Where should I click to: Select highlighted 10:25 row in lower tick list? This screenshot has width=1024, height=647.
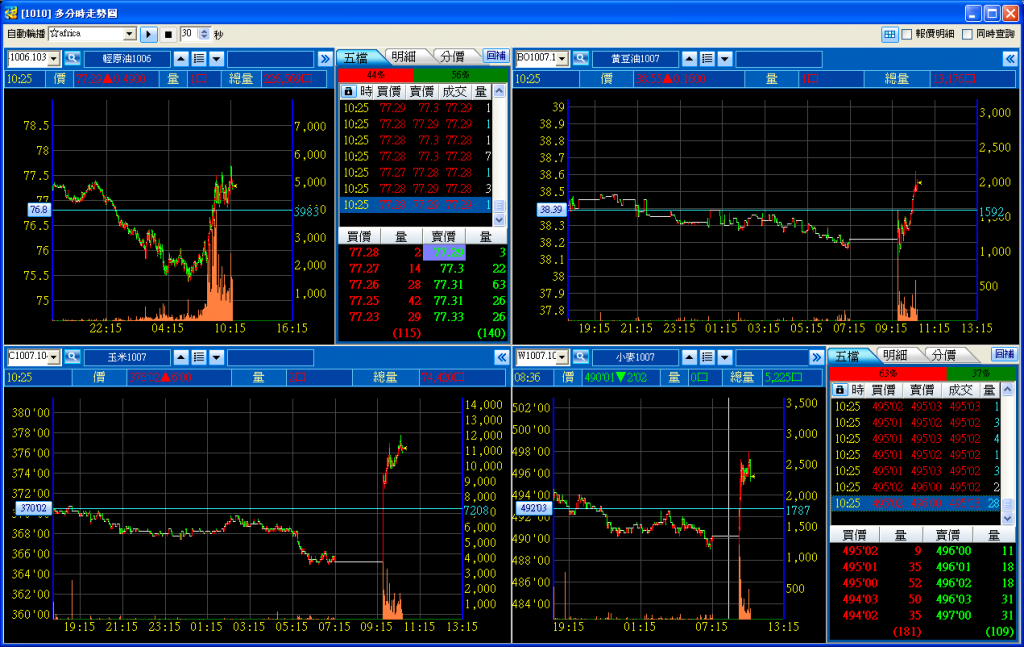pos(916,503)
